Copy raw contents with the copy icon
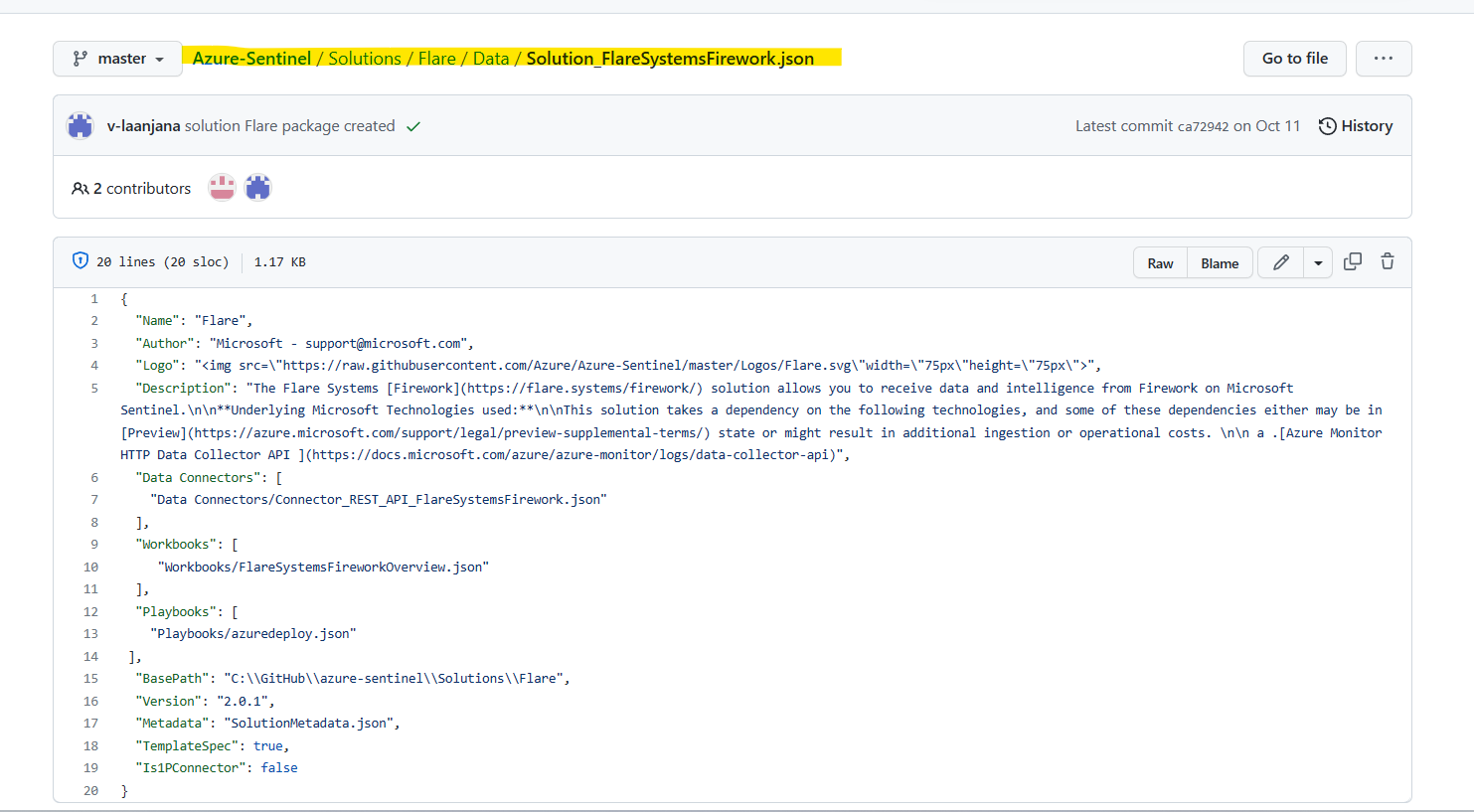1474x812 pixels. [1353, 261]
